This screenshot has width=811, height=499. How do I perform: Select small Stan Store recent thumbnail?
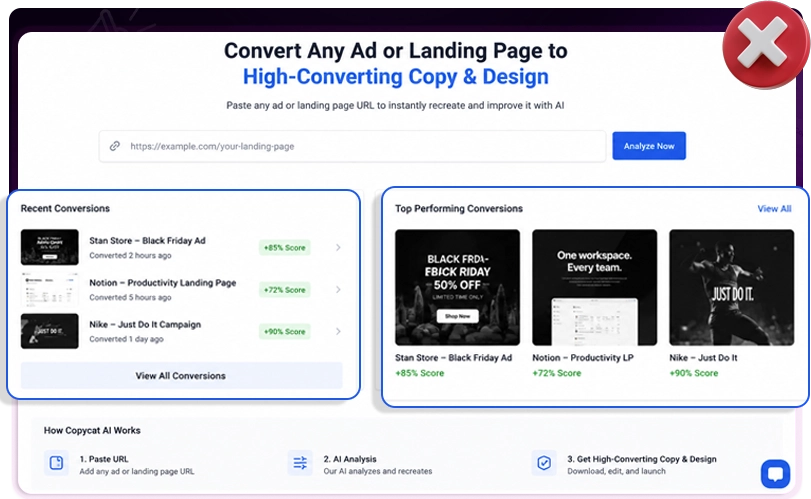[50, 247]
